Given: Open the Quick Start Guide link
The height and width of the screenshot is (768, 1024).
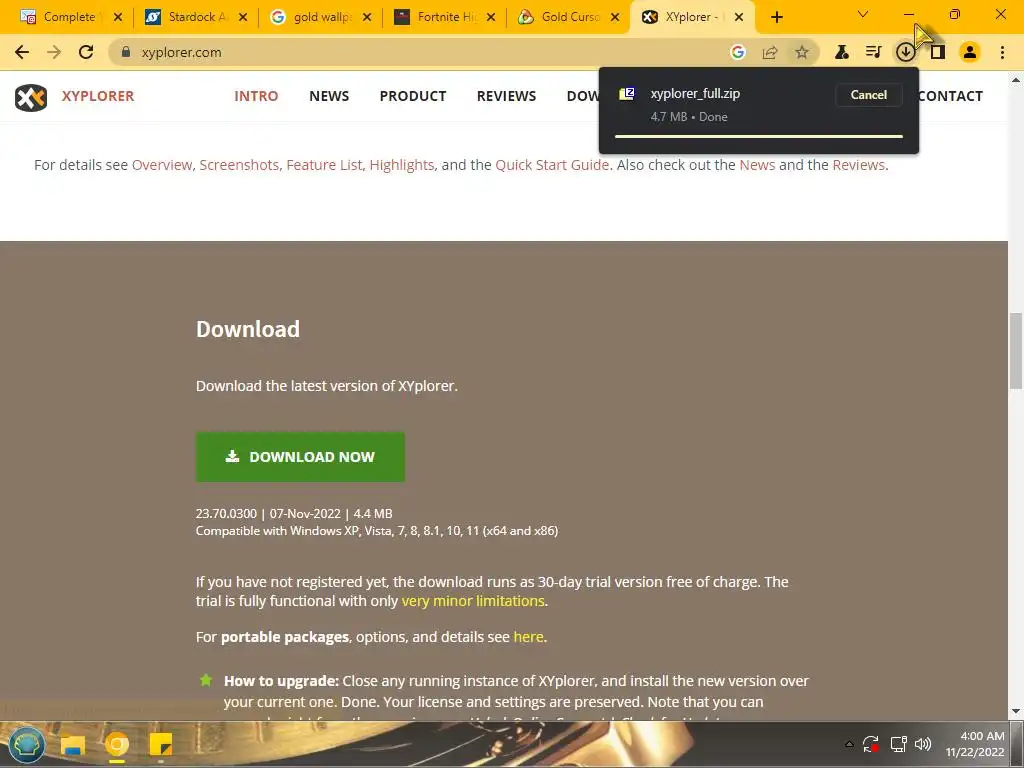Looking at the screenshot, I should (x=552, y=165).
